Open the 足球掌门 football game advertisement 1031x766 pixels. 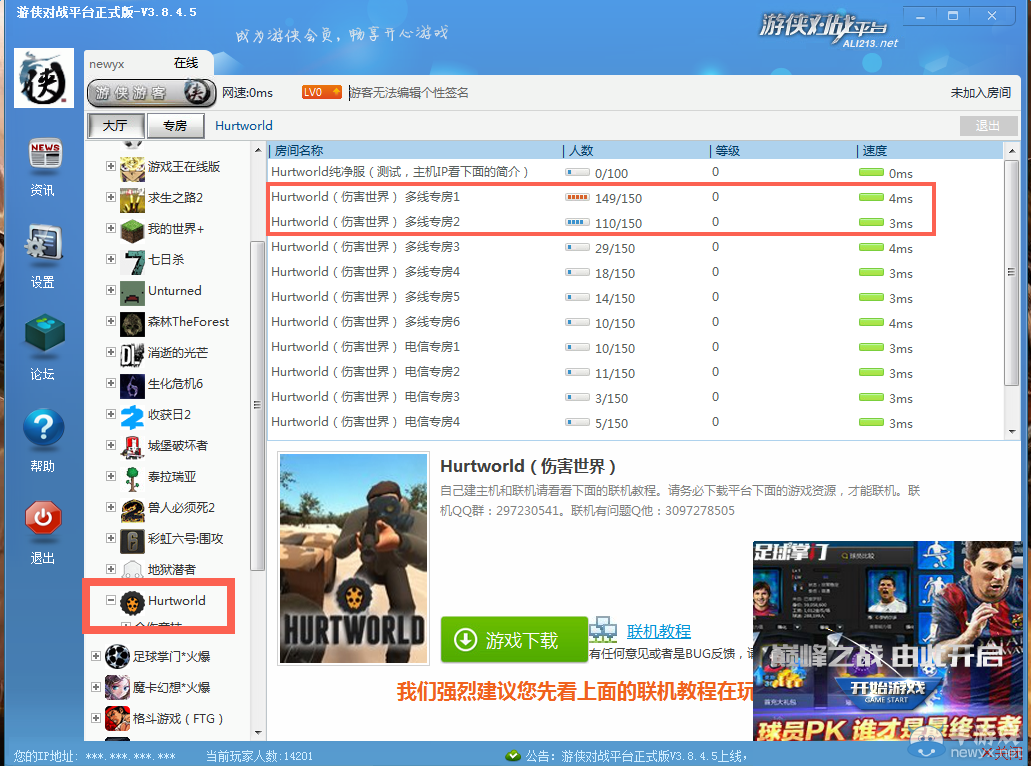click(x=887, y=641)
